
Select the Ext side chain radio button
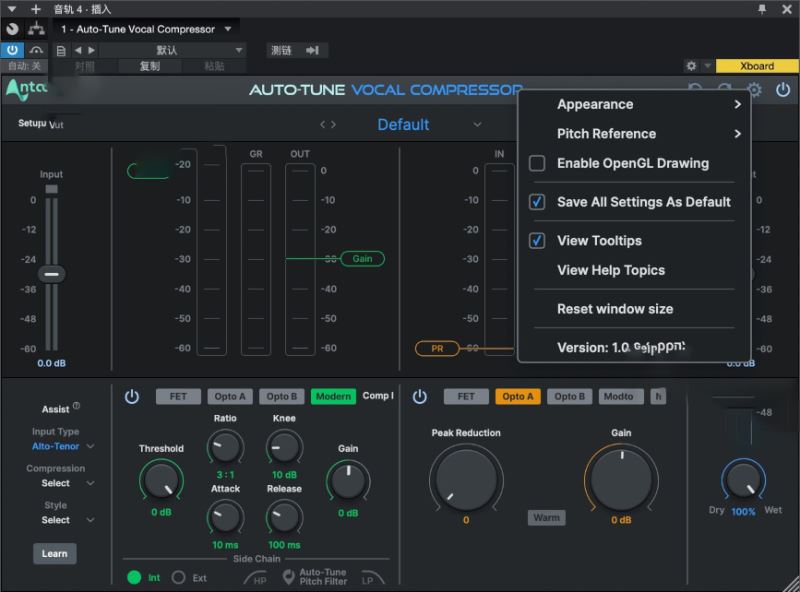click(179, 577)
